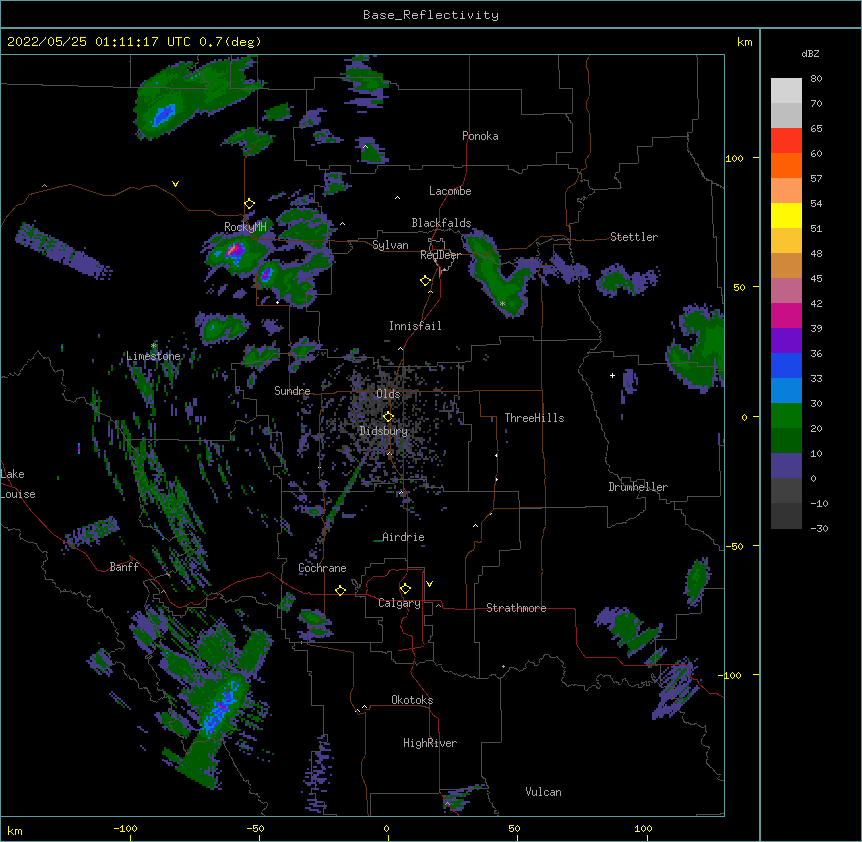Click the Olds town label
This screenshot has height=842, width=862.
pos(388,394)
